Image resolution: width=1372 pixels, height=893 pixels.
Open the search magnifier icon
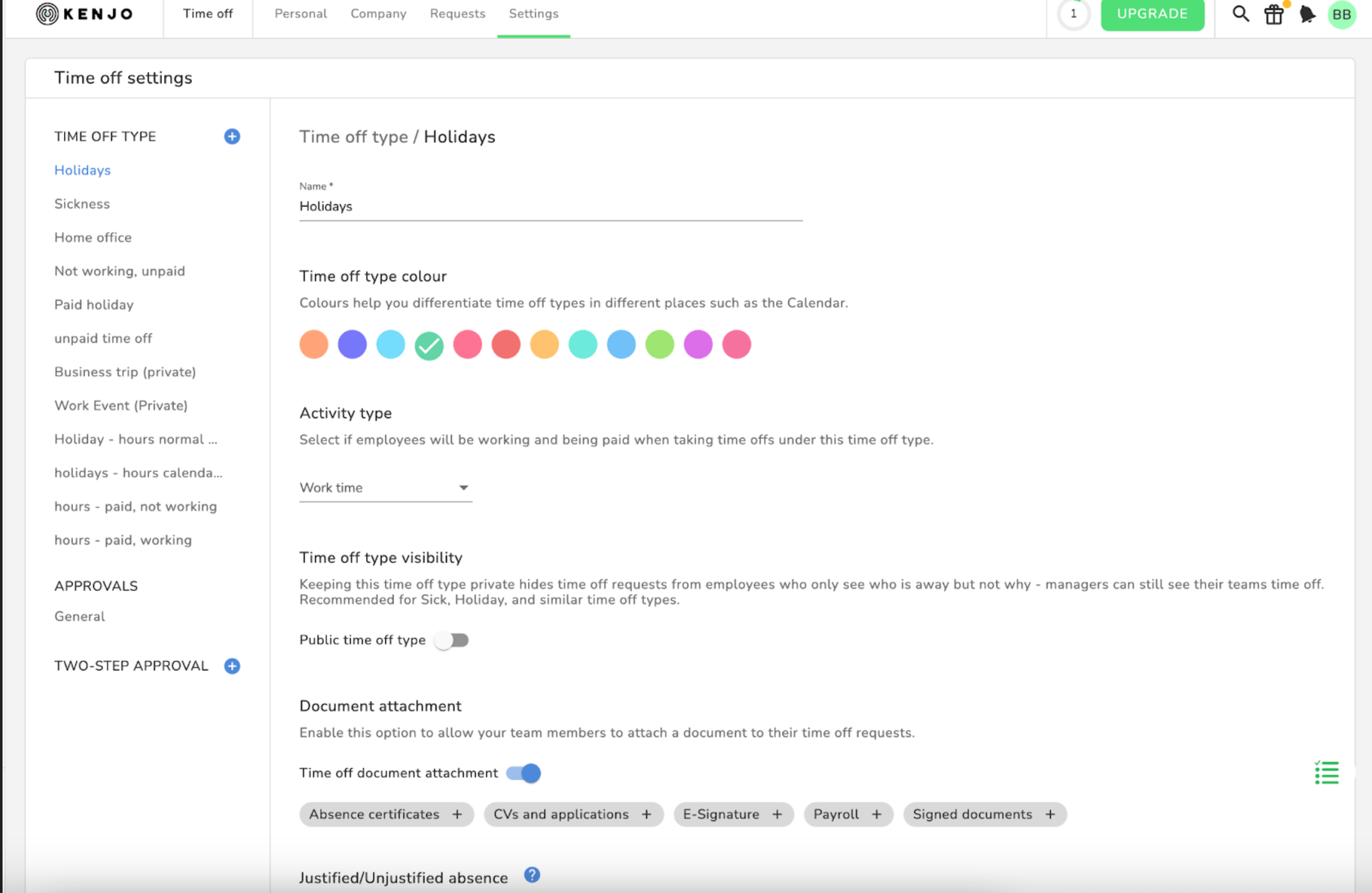coord(1240,13)
